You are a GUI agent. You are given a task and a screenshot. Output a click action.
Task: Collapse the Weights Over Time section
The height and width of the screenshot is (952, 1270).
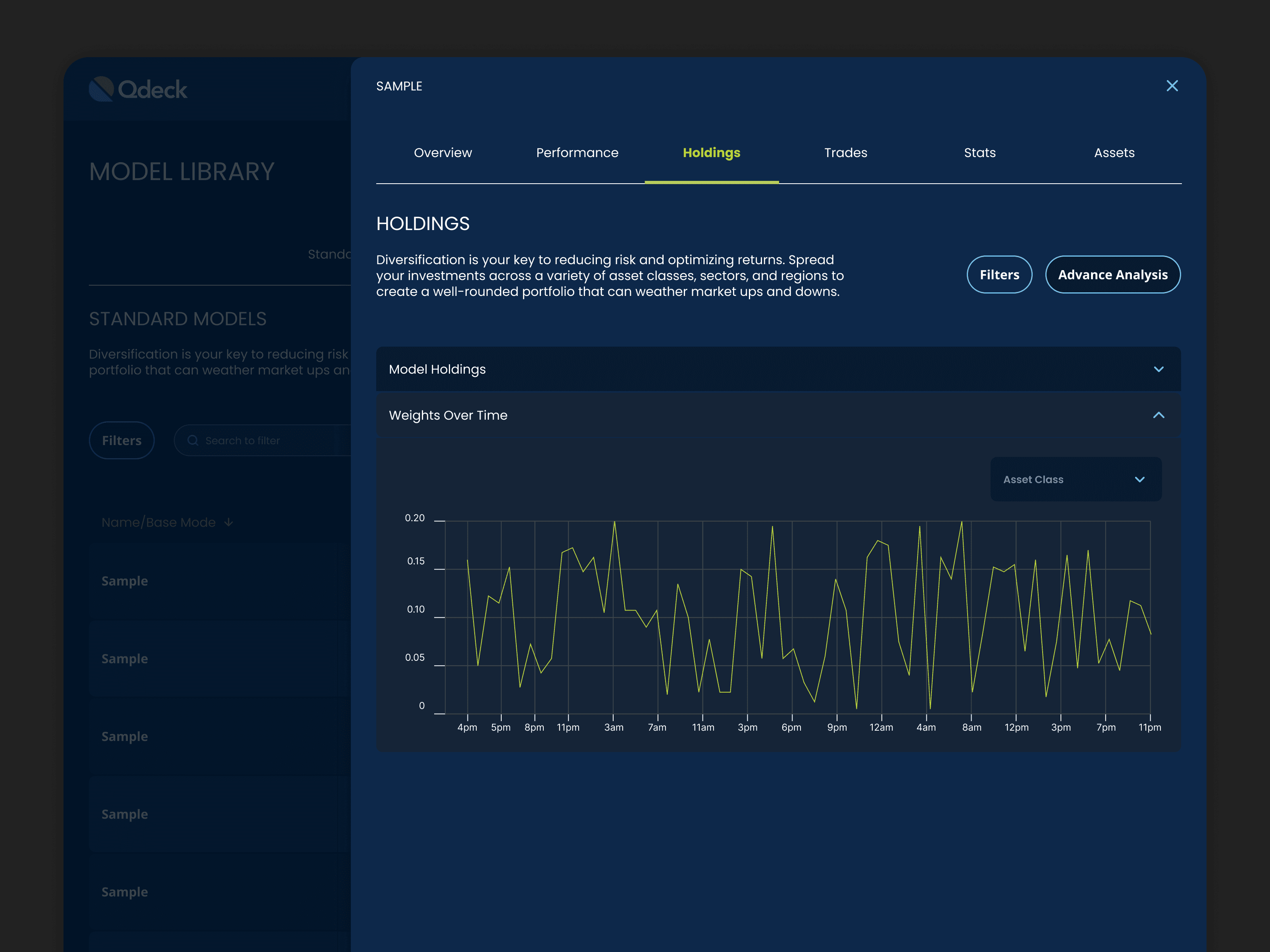(x=1158, y=415)
